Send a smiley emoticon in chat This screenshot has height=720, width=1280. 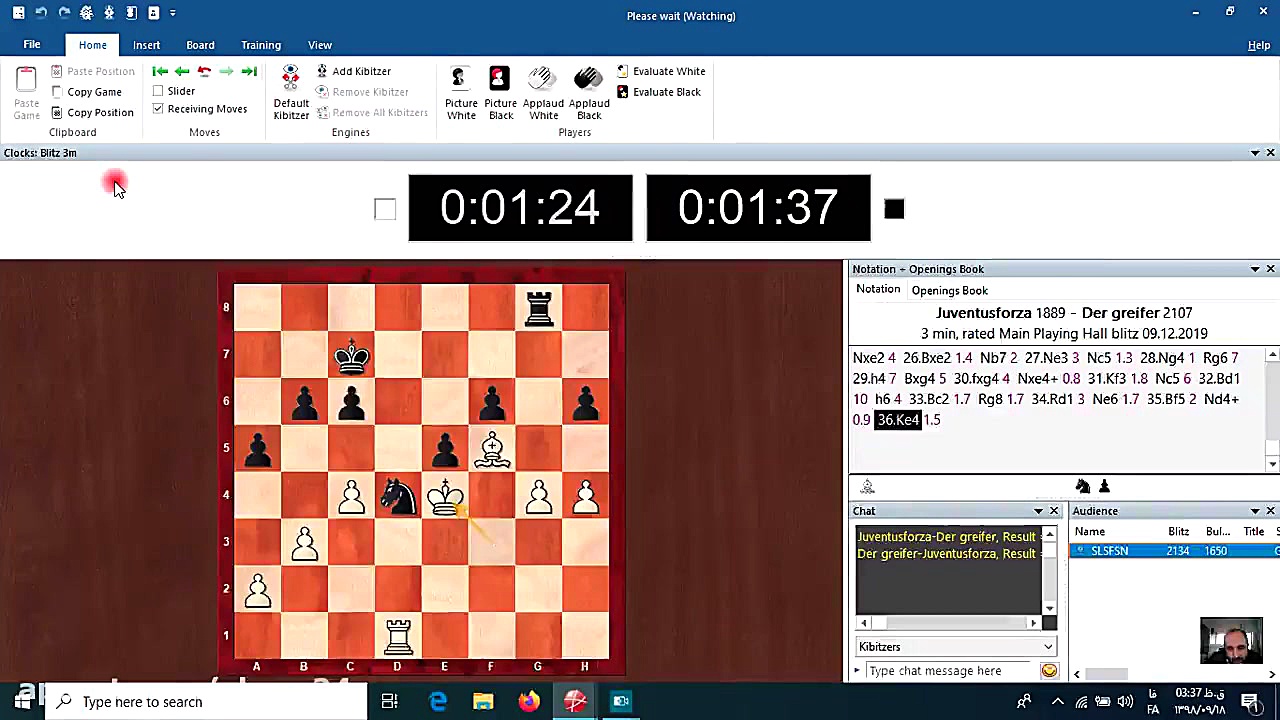tap(1049, 671)
